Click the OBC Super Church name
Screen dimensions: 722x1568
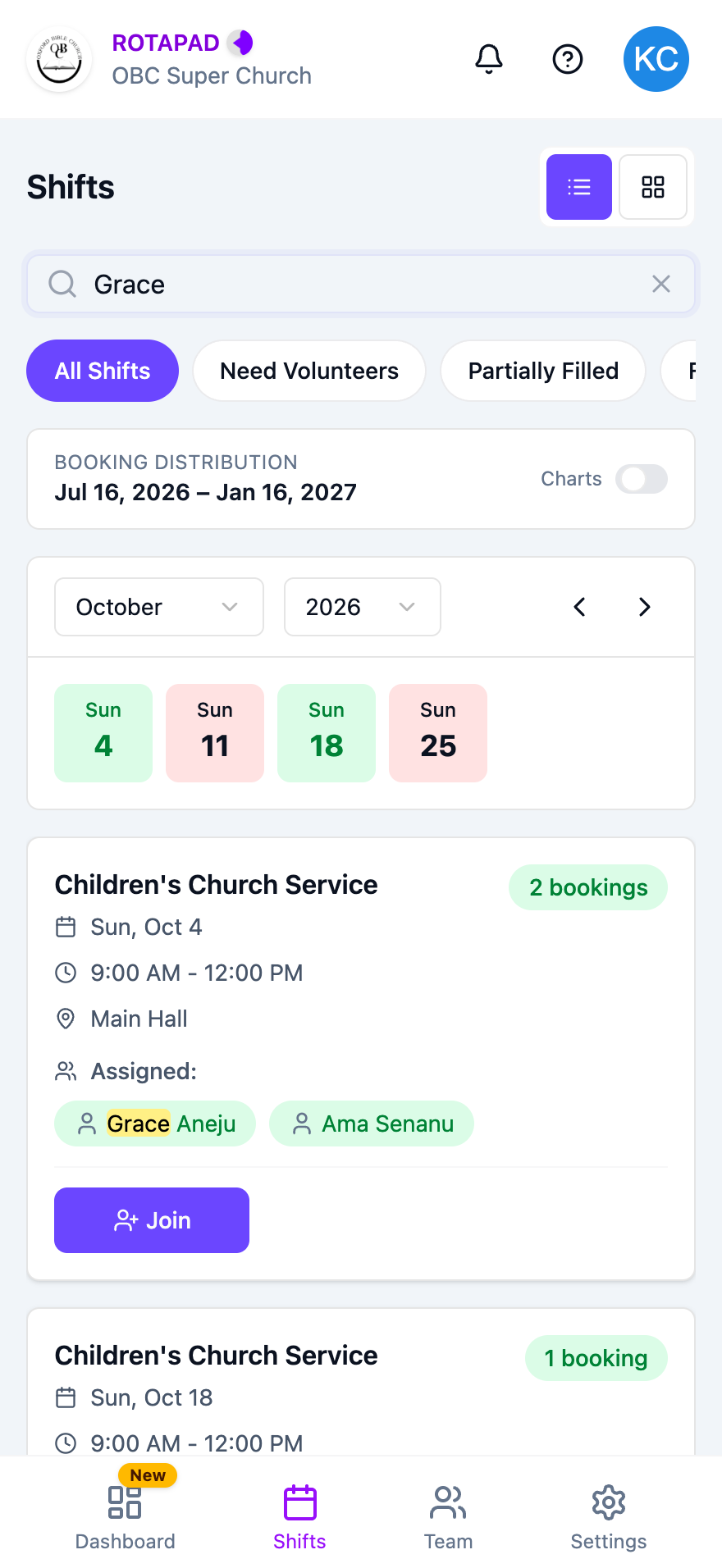point(212,75)
